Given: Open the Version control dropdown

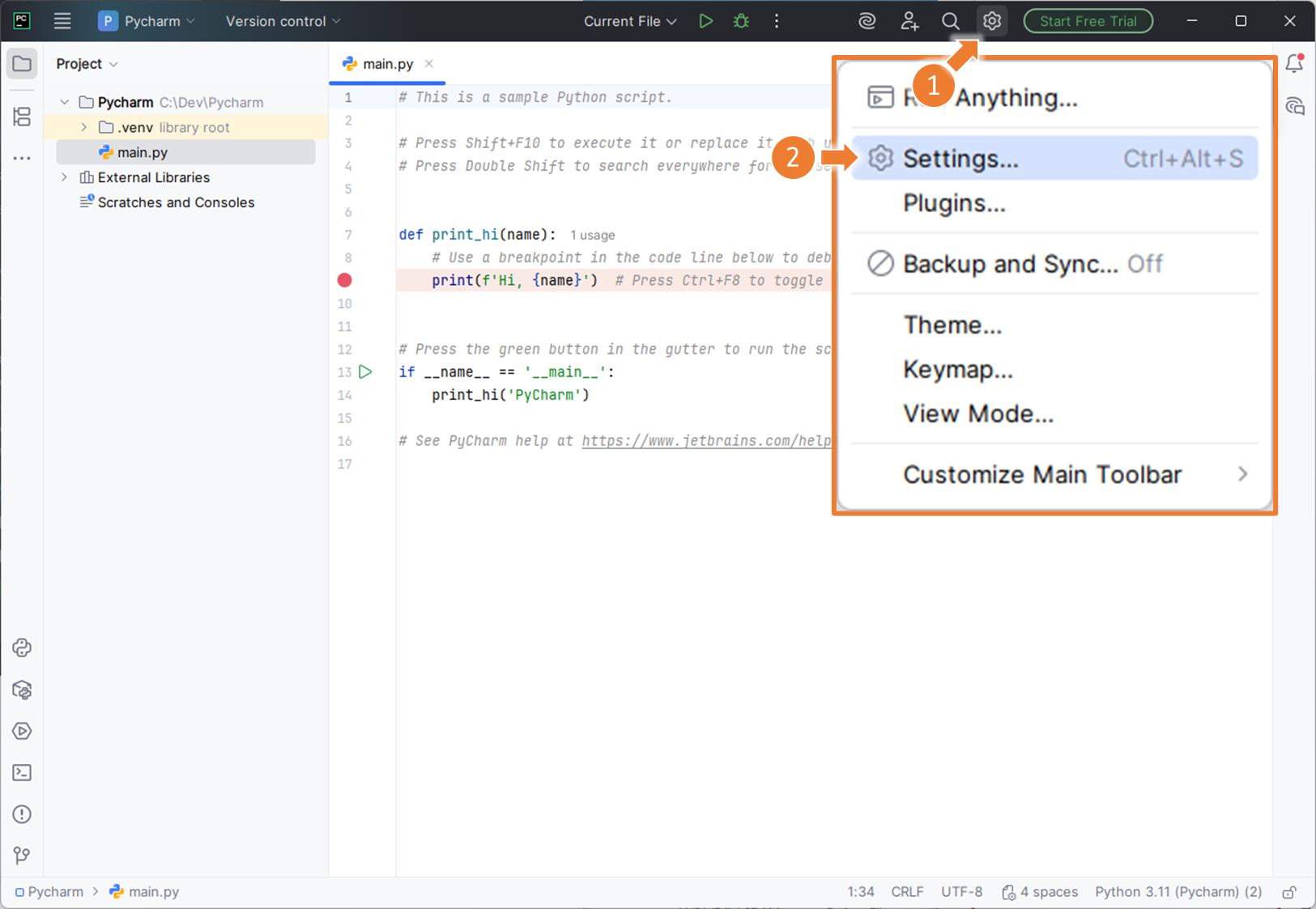Looking at the screenshot, I should point(283,21).
